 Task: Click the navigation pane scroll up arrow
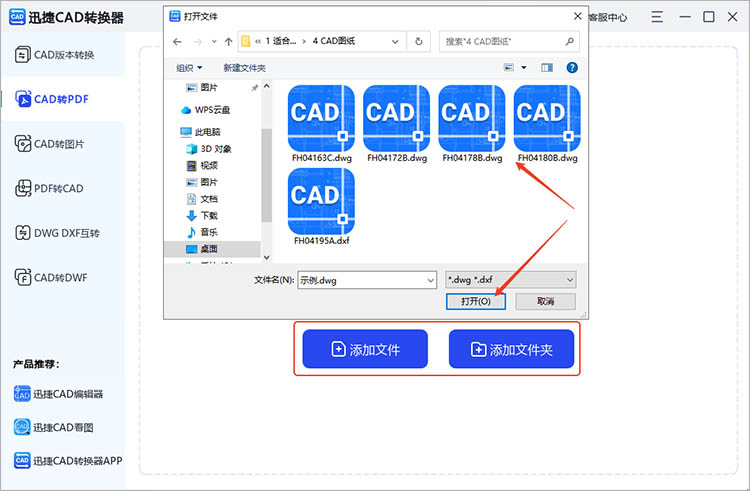[266, 87]
